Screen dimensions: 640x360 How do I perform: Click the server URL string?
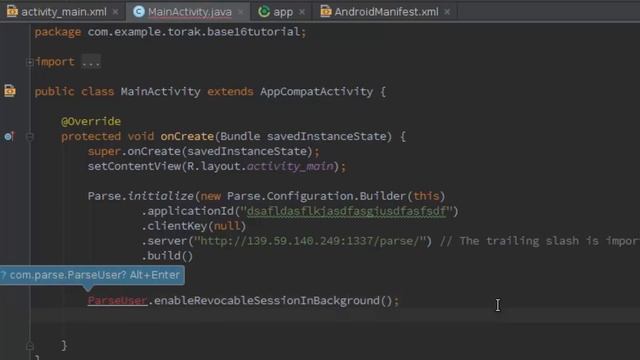310,241
